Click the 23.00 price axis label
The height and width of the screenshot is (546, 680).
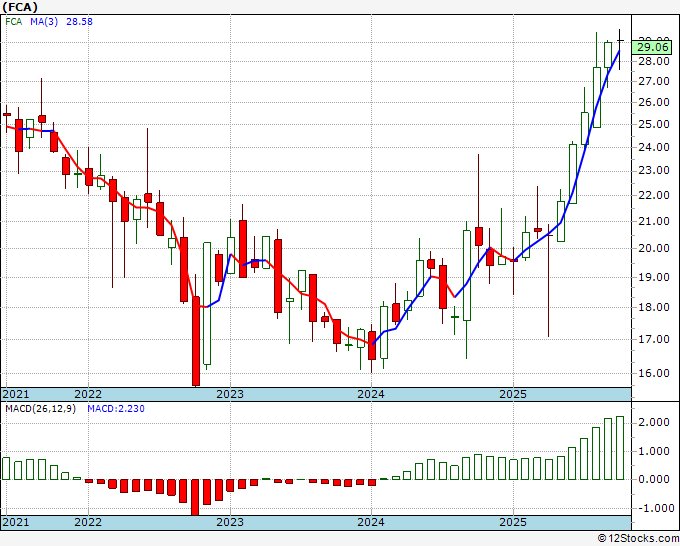pyautogui.click(x=653, y=170)
